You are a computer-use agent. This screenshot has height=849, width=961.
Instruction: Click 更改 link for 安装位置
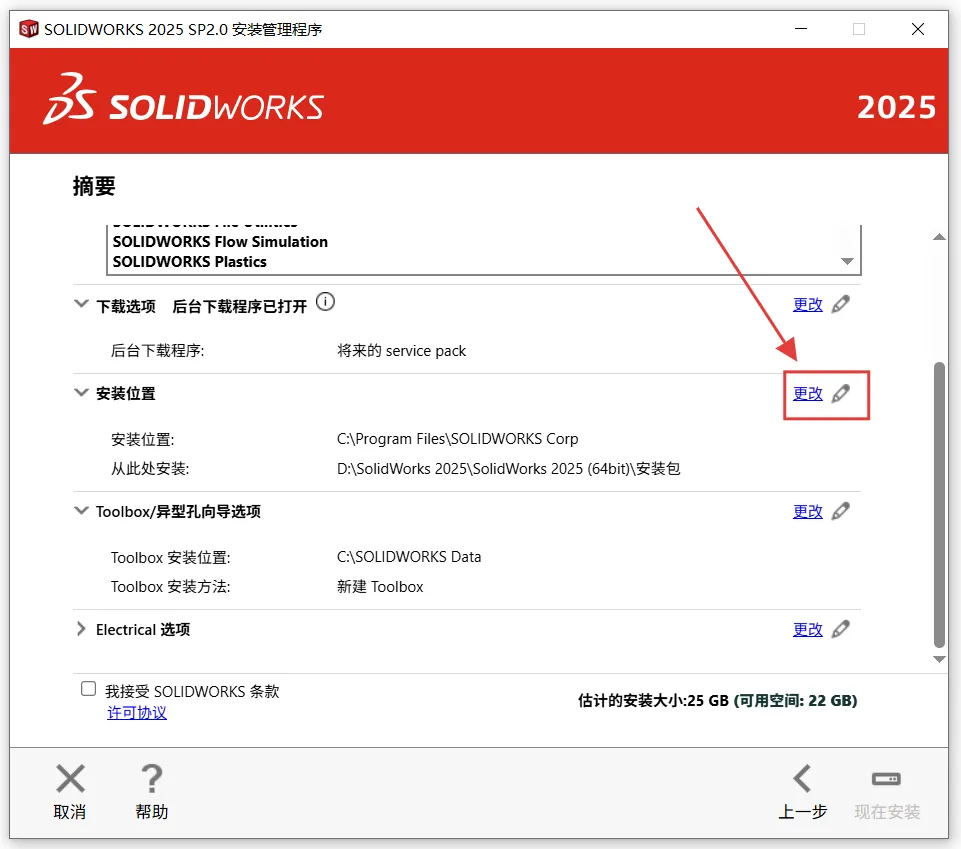[x=808, y=394]
